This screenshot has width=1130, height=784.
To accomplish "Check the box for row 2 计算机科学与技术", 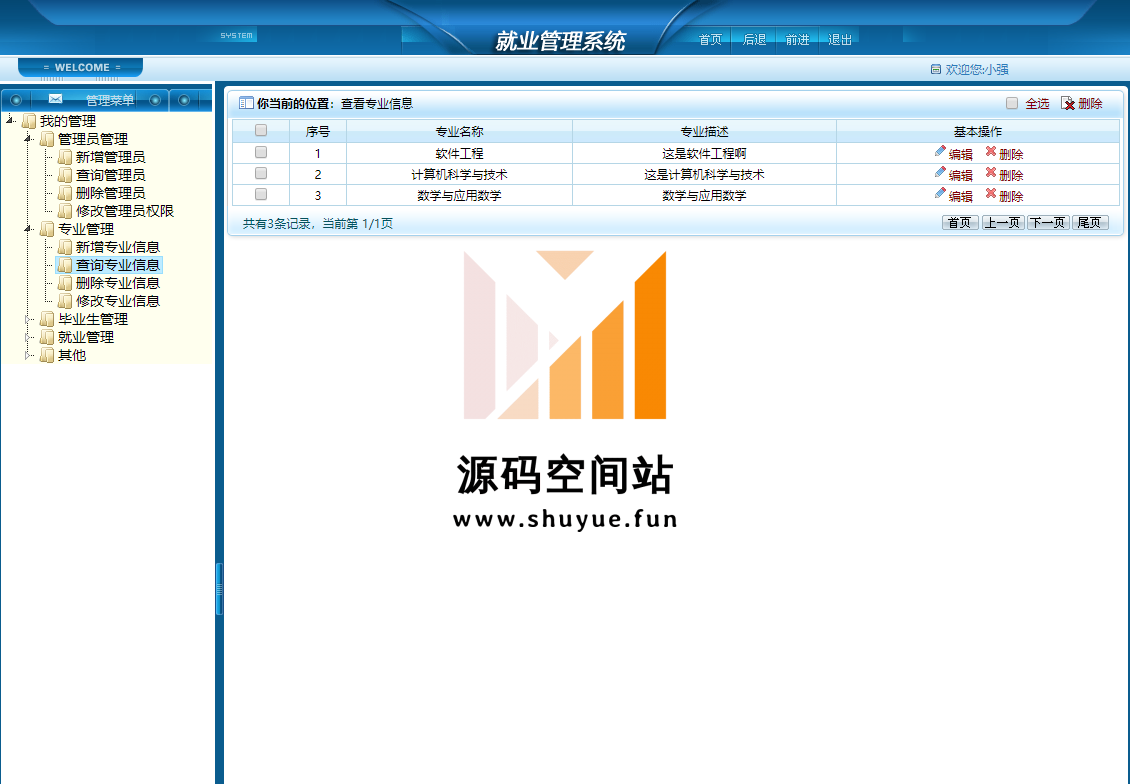I will (261, 173).
